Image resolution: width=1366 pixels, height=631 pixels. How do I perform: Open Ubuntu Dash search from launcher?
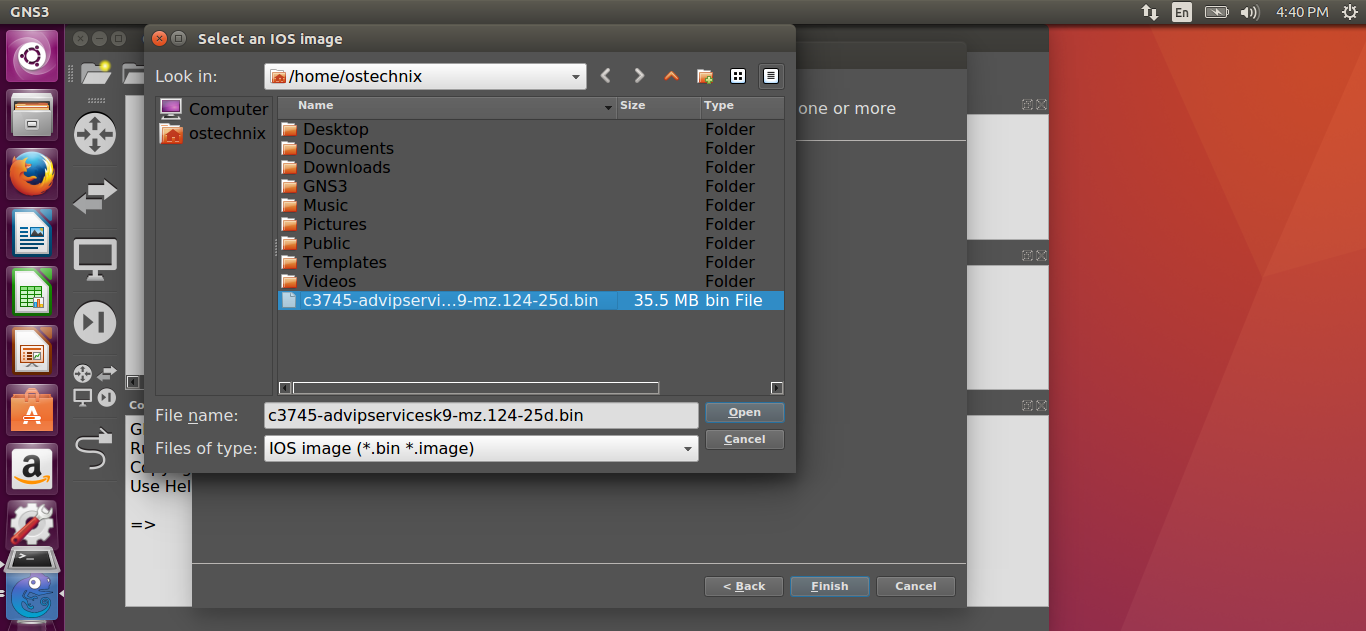[32, 56]
